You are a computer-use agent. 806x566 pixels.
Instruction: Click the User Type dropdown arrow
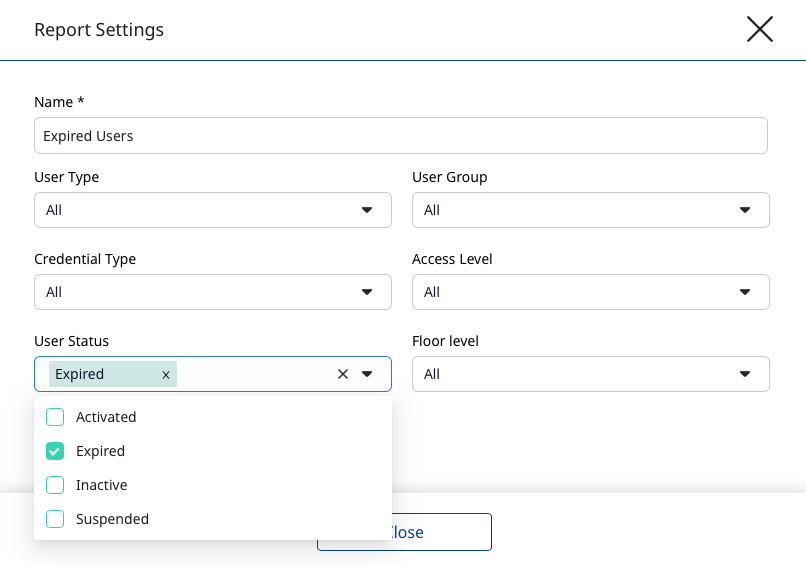(367, 210)
